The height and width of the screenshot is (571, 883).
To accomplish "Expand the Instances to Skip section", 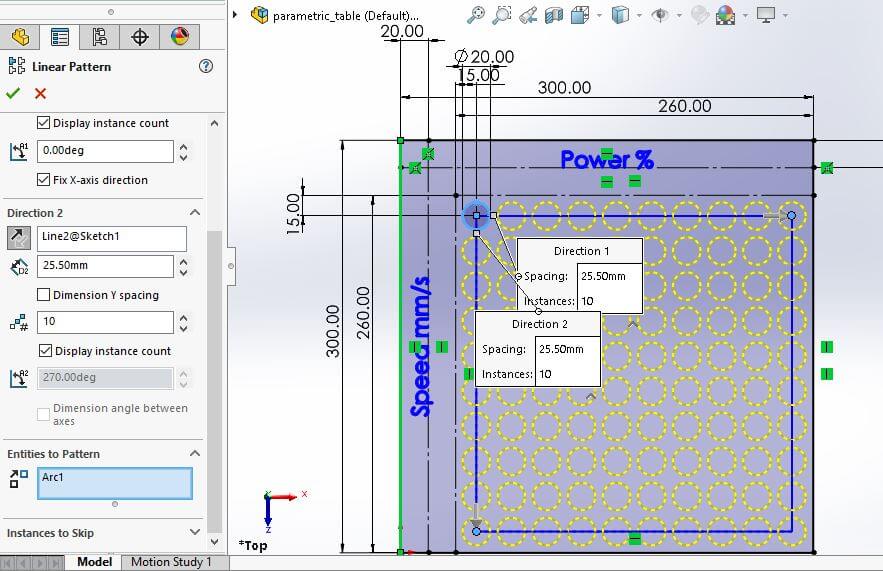I will pos(195,532).
